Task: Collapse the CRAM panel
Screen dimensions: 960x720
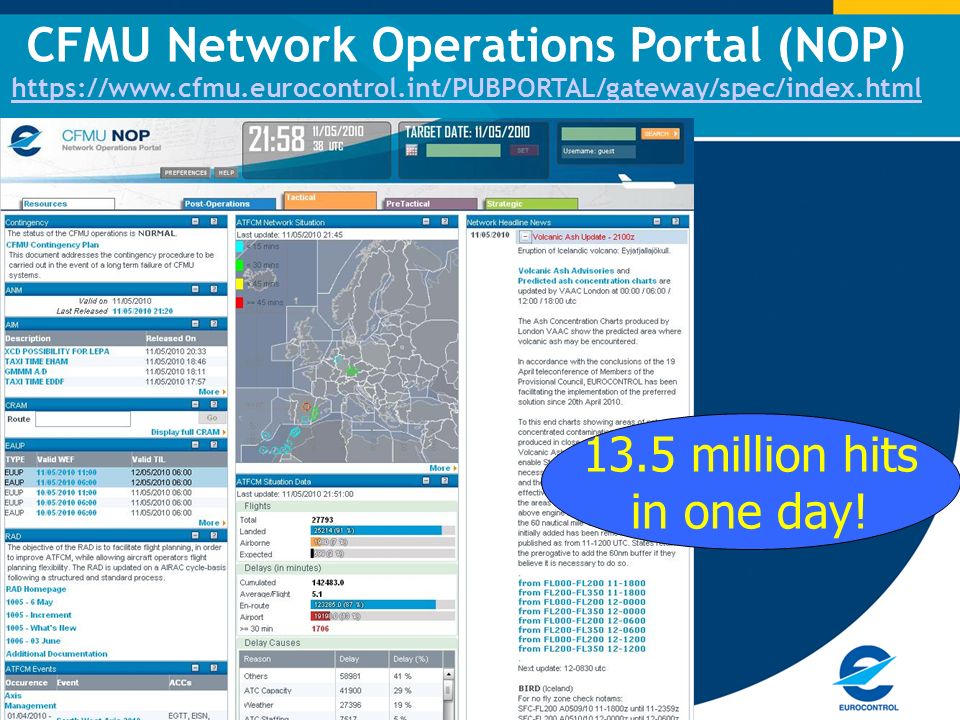Action: pyautogui.click(x=195, y=405)
